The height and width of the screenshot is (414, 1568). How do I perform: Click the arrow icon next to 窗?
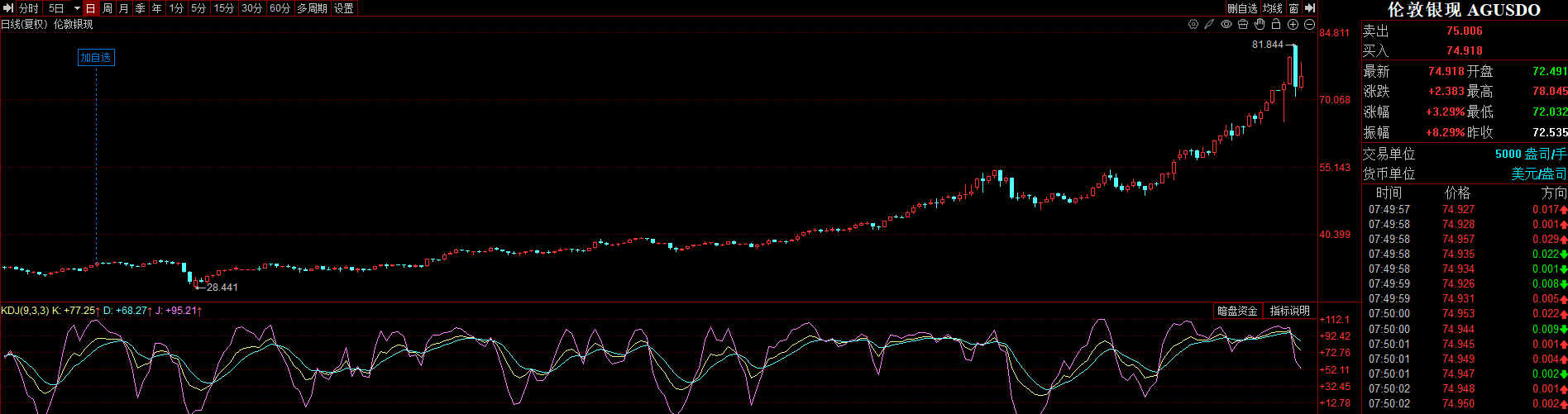tap(1310, 8)
